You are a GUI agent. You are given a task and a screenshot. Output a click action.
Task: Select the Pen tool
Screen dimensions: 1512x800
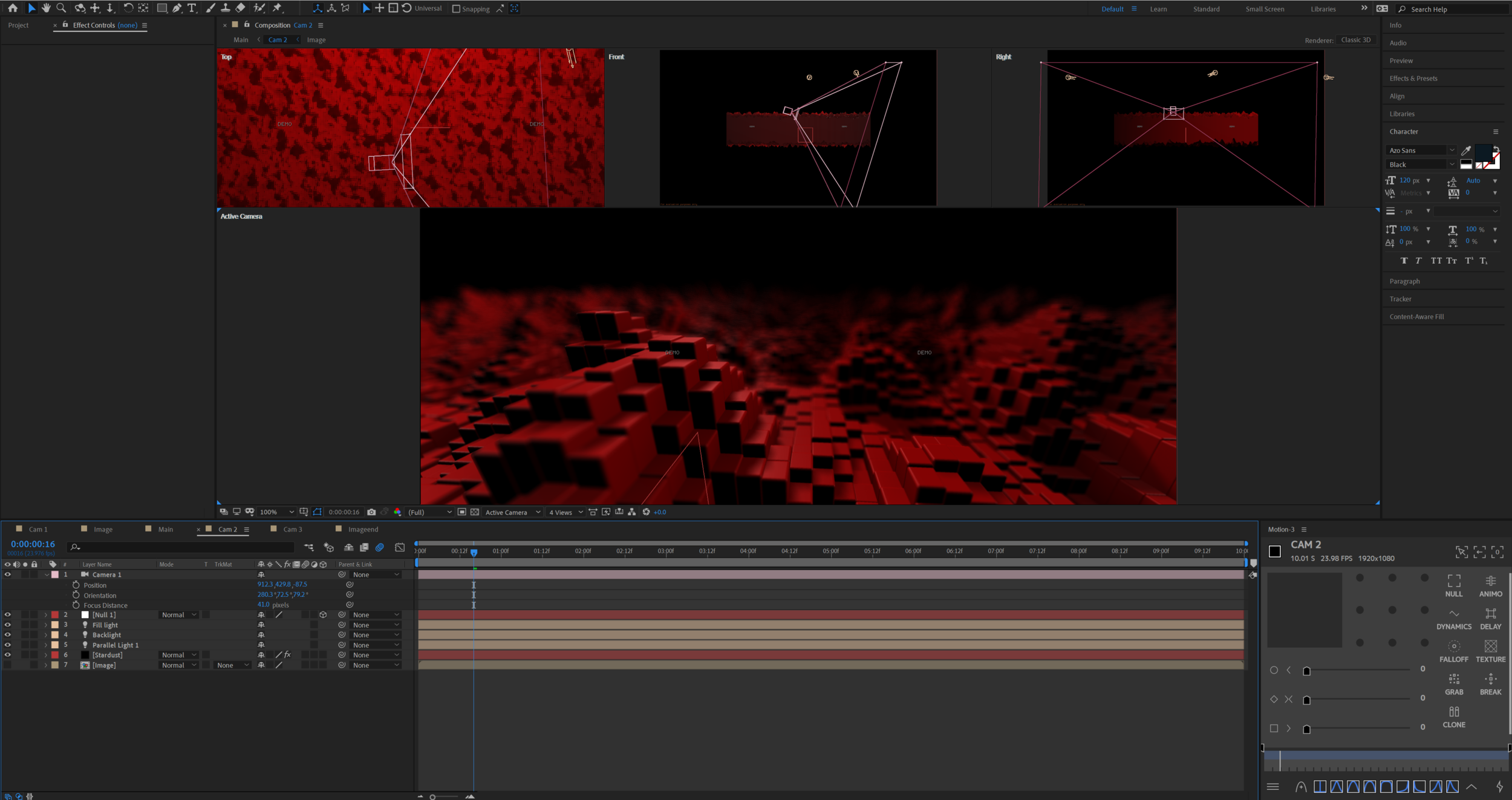coord(177,8)
